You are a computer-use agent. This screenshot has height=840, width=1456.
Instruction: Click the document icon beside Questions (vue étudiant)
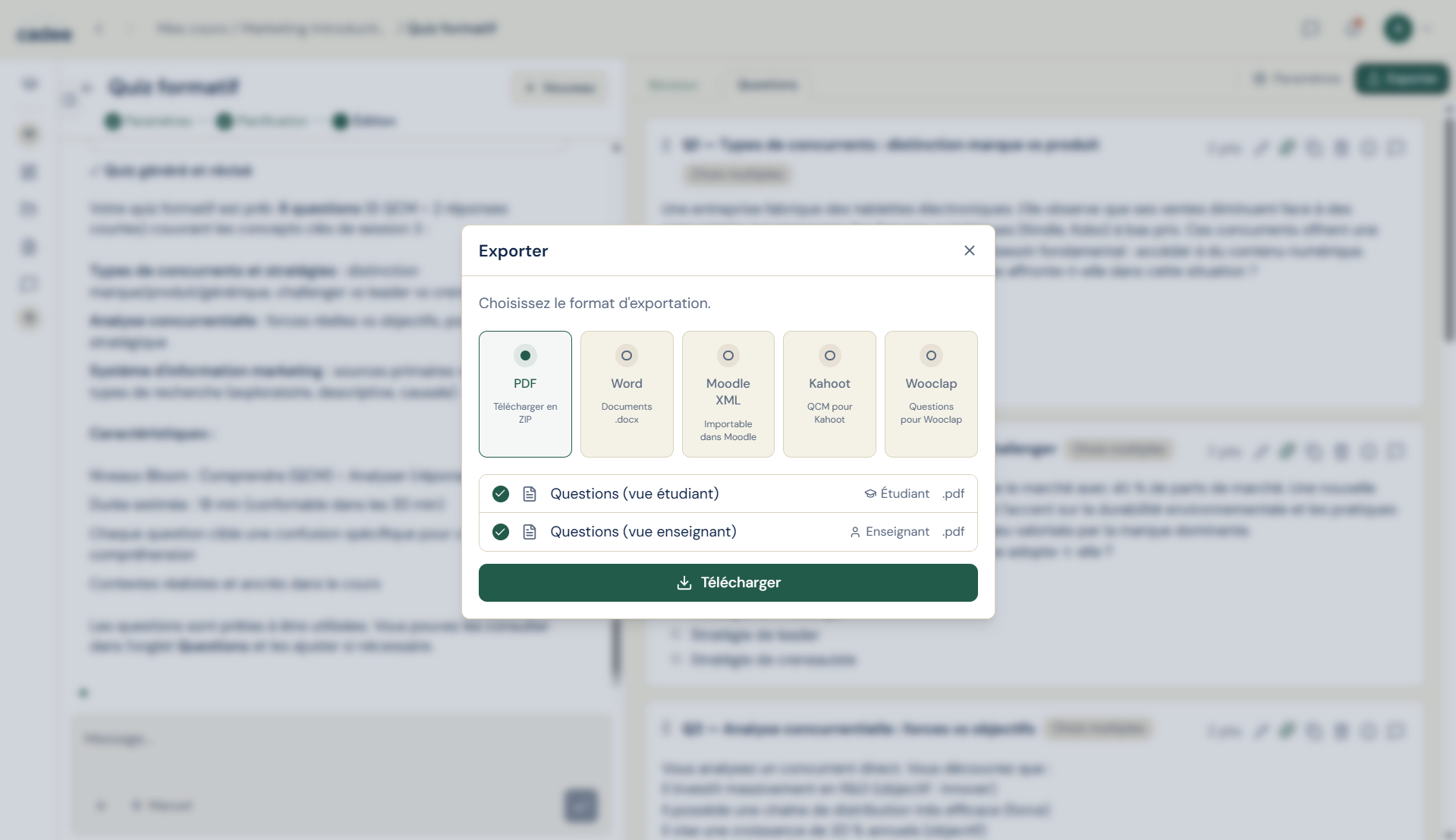(x=530, y=494)
